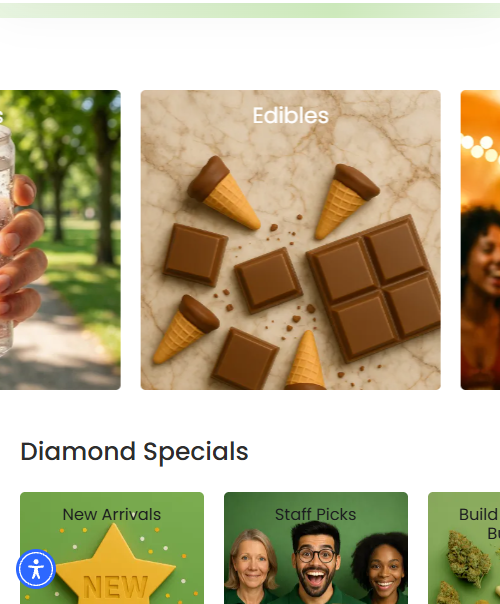Click the bearded man with glasses
Image resolution: width=500 pixels, height=604 pixels.
pyautogui.click(x=315, y=562)
